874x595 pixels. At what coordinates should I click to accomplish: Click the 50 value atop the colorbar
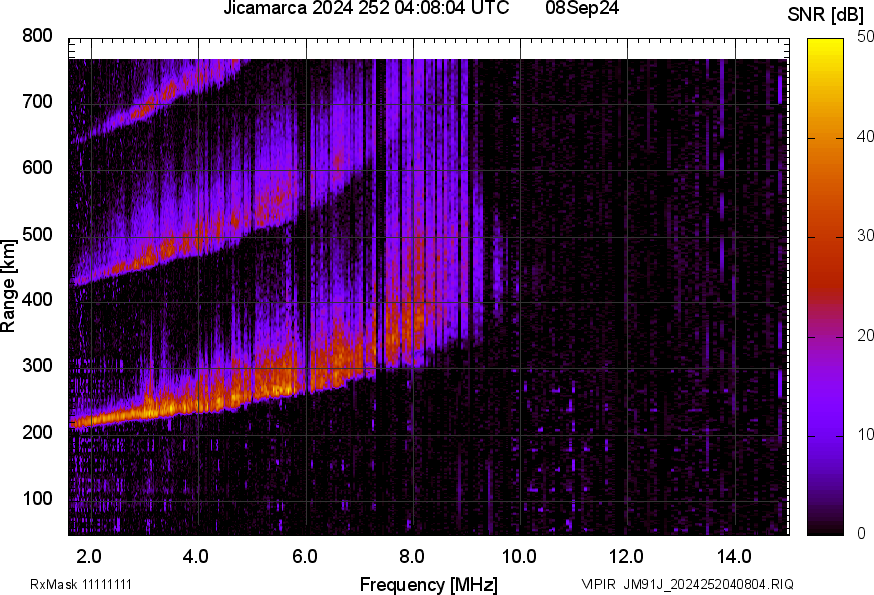[864, 37]
